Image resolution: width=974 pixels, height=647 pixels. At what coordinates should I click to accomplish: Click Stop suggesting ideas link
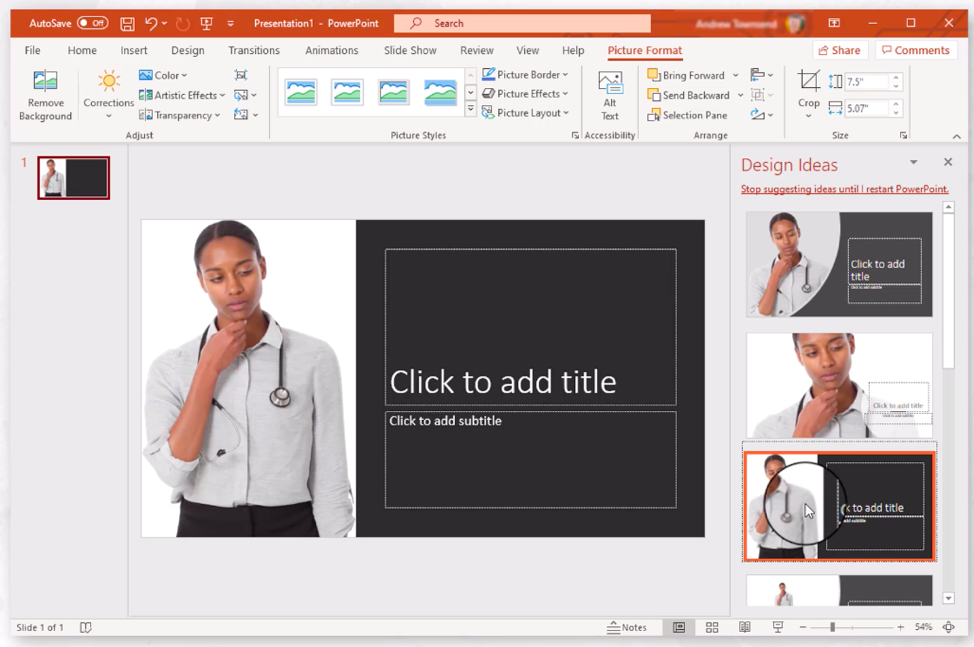coord(843,189)
